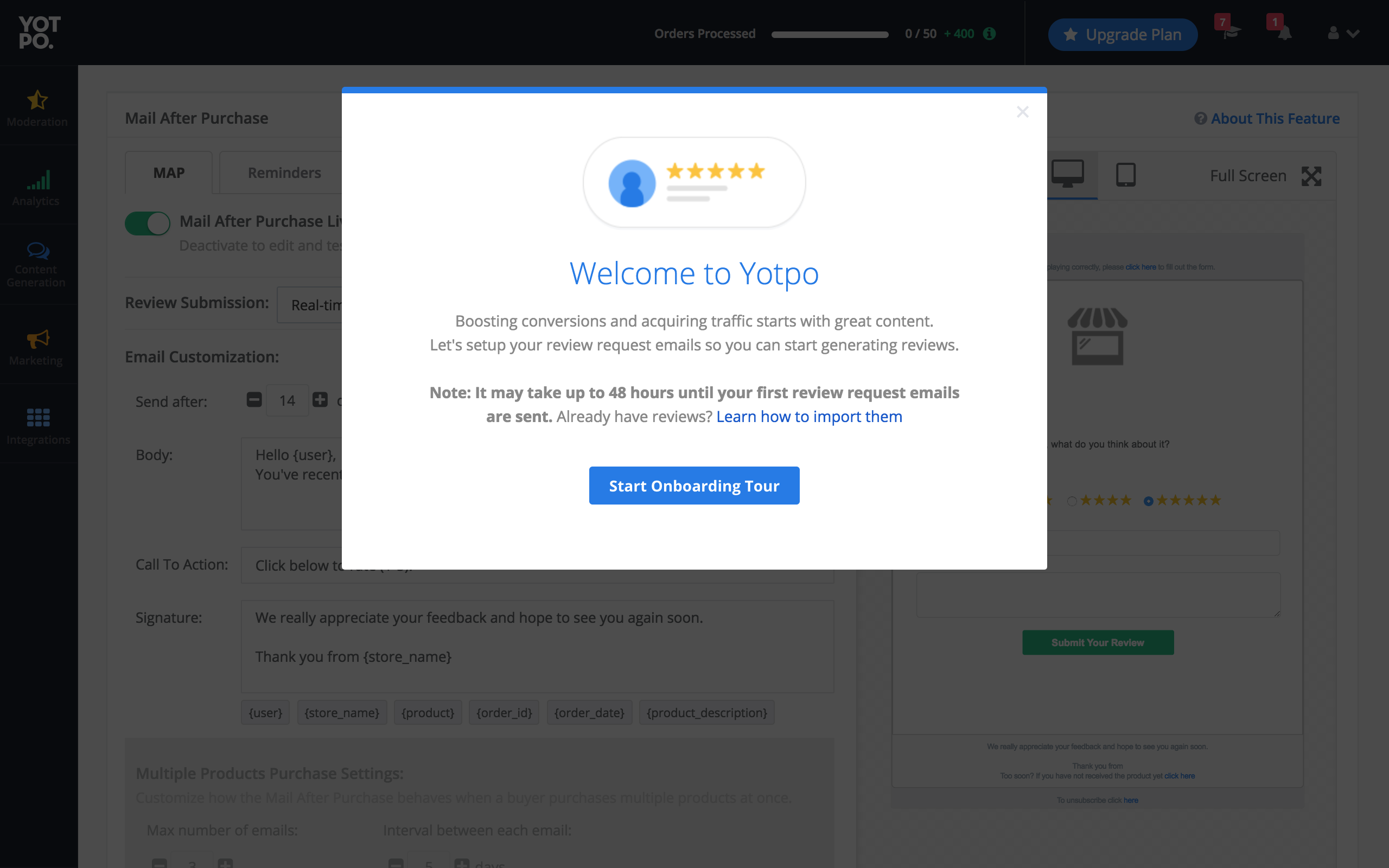The width and height of the screenshot is (1389, 868).
Task: Click Start Onboarding Tour button
Action: [694, 486]
